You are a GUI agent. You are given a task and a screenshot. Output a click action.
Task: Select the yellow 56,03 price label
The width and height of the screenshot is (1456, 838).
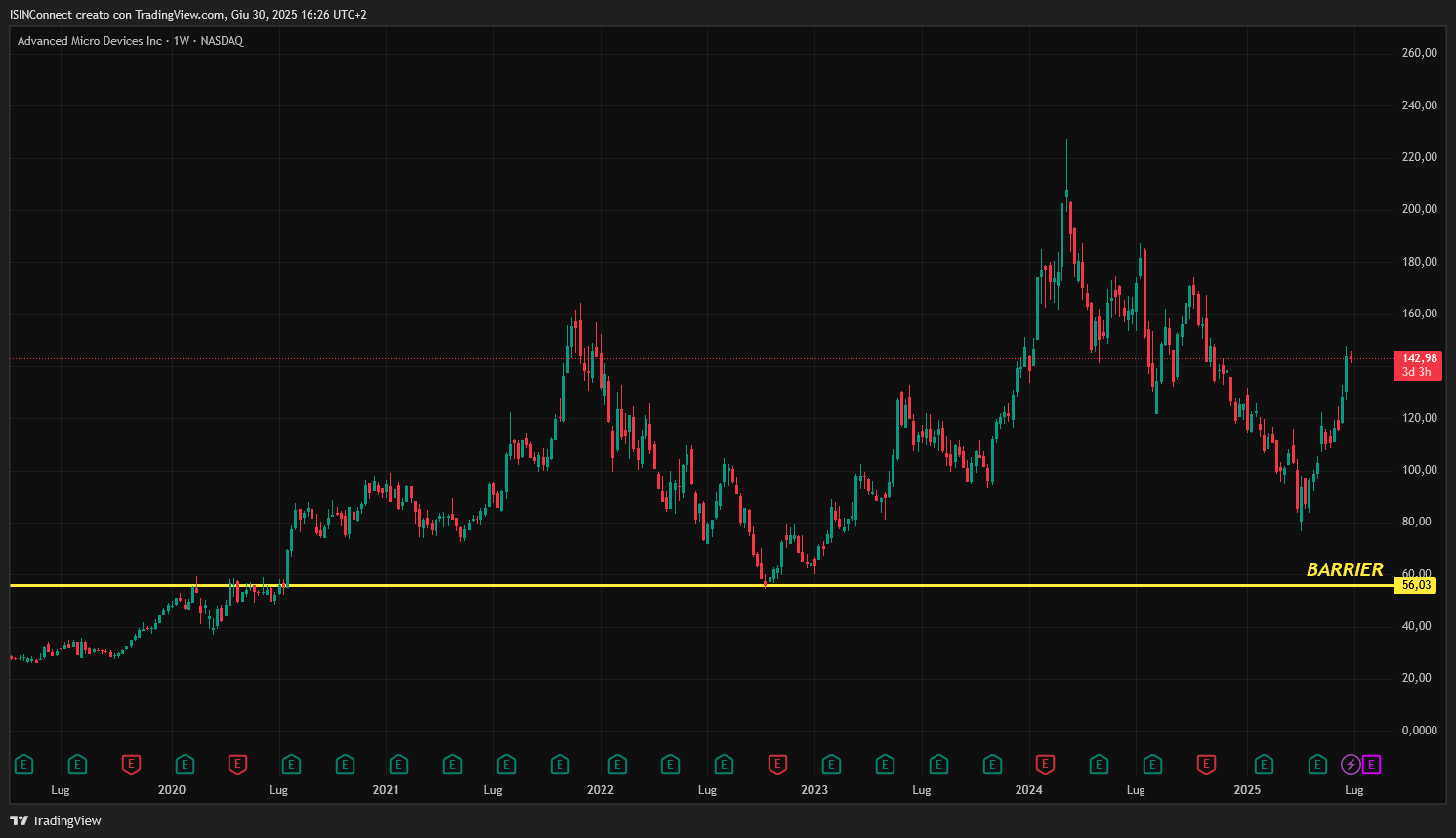pos(1416,585)
